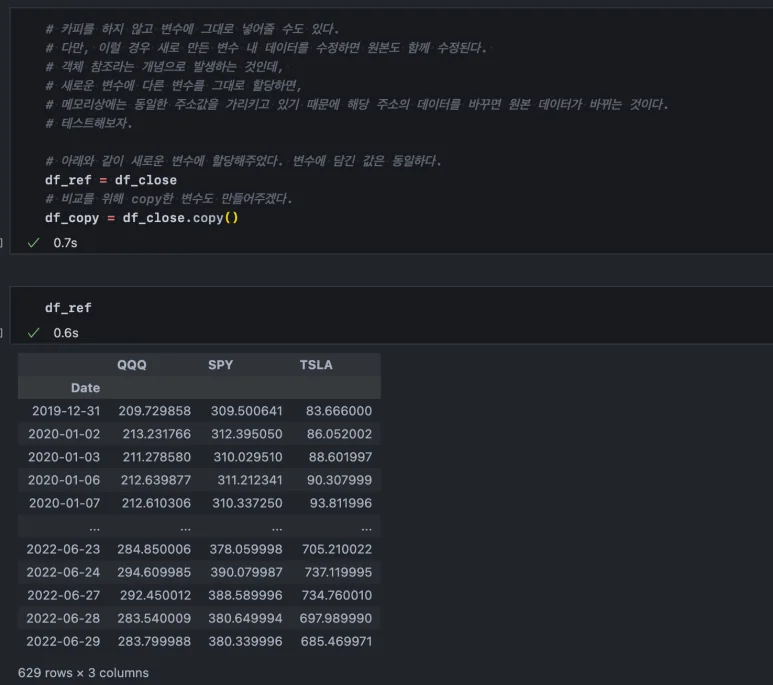
Task: Select the TSLA column header
Action: point(316,365)
